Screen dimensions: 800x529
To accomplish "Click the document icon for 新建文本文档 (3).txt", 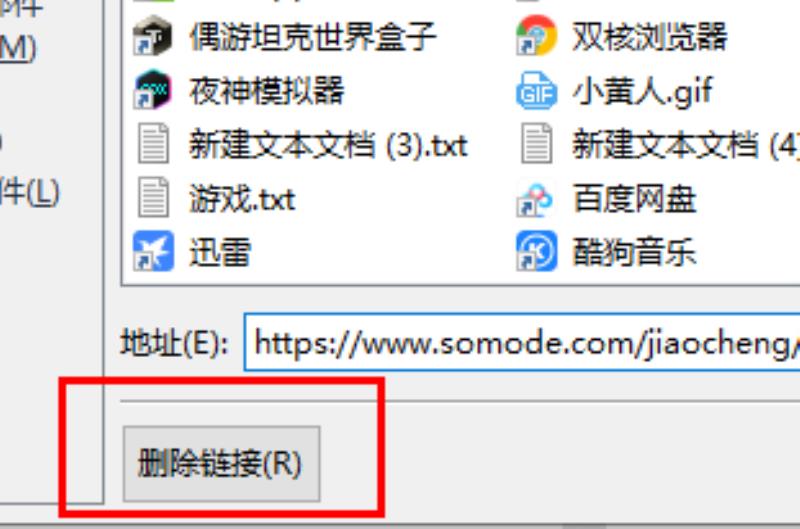I will pos(153,143).
